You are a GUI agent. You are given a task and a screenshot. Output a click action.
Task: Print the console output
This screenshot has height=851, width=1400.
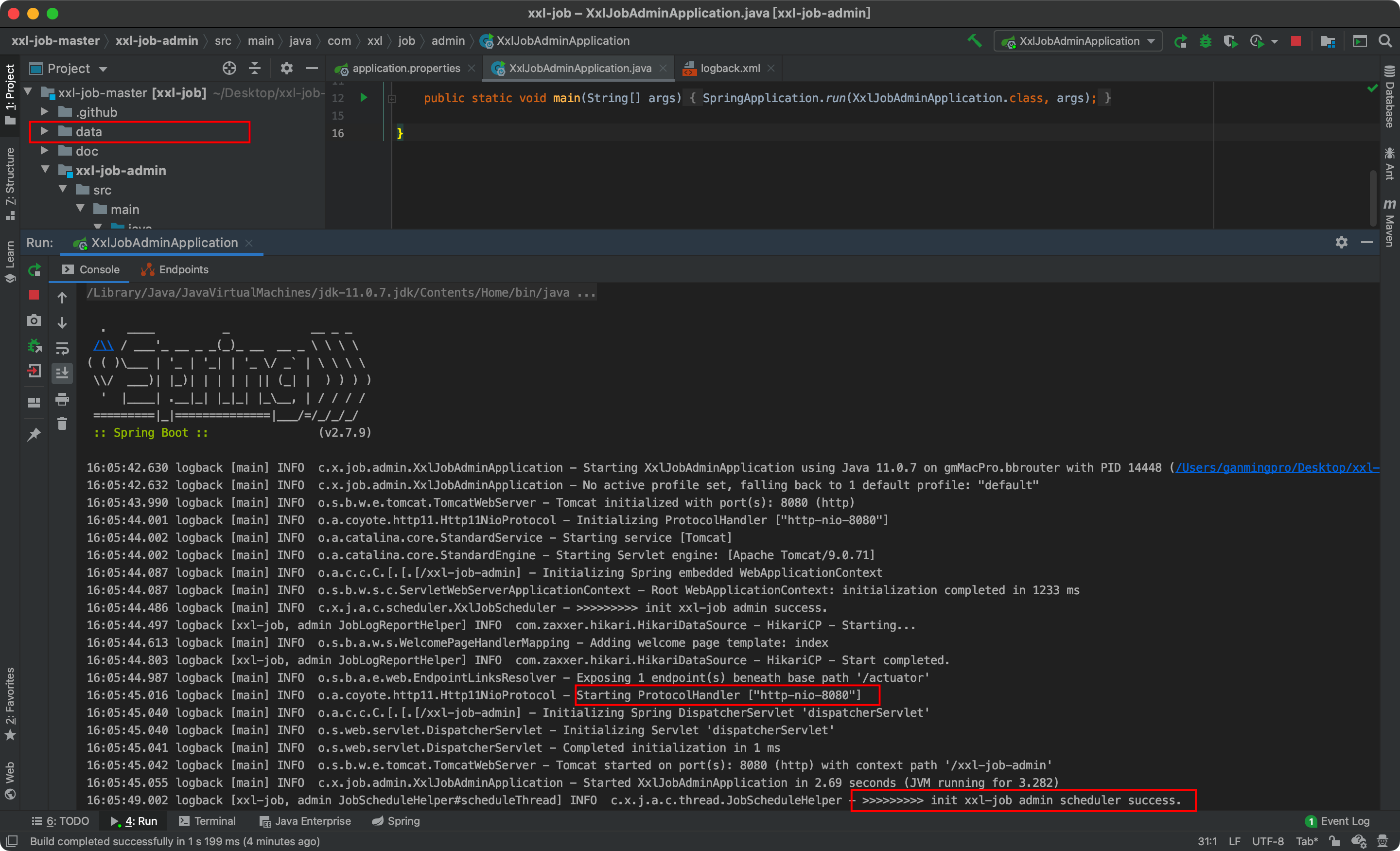click(x=63, y=399)
